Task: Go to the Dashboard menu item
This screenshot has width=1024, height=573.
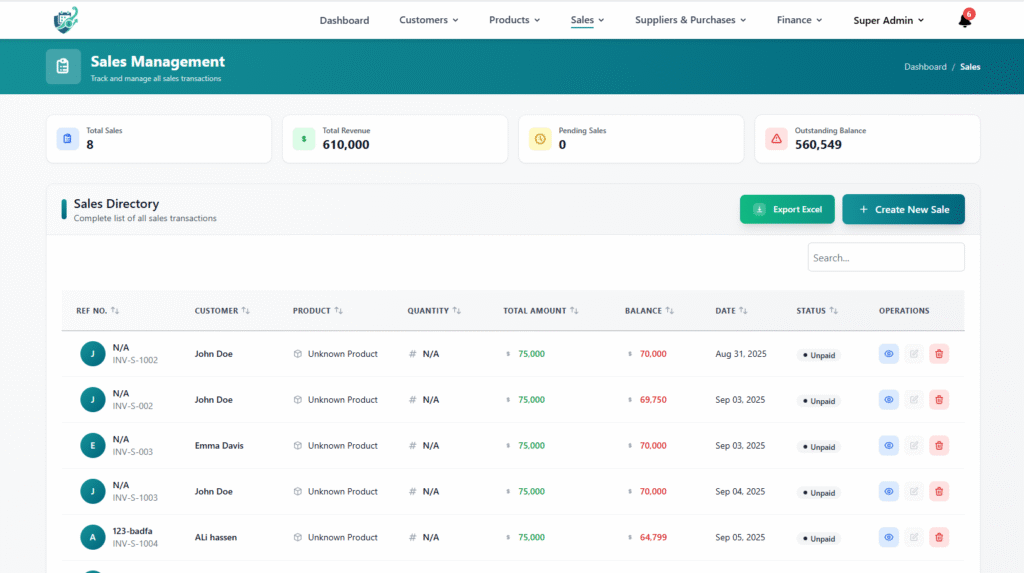Action: click(x=344, y=20)
